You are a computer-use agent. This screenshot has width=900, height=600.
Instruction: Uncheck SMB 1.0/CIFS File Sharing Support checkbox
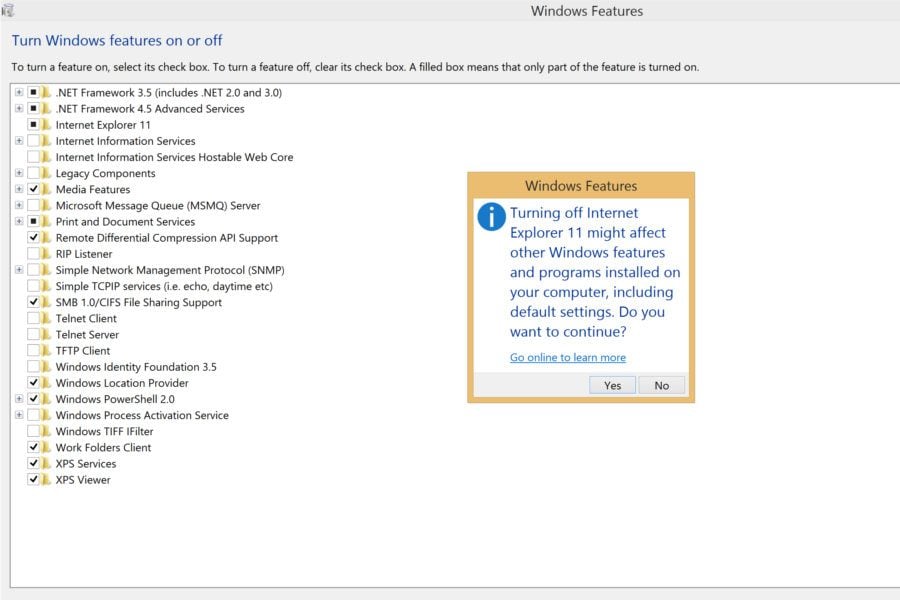(x=33, y=301)
